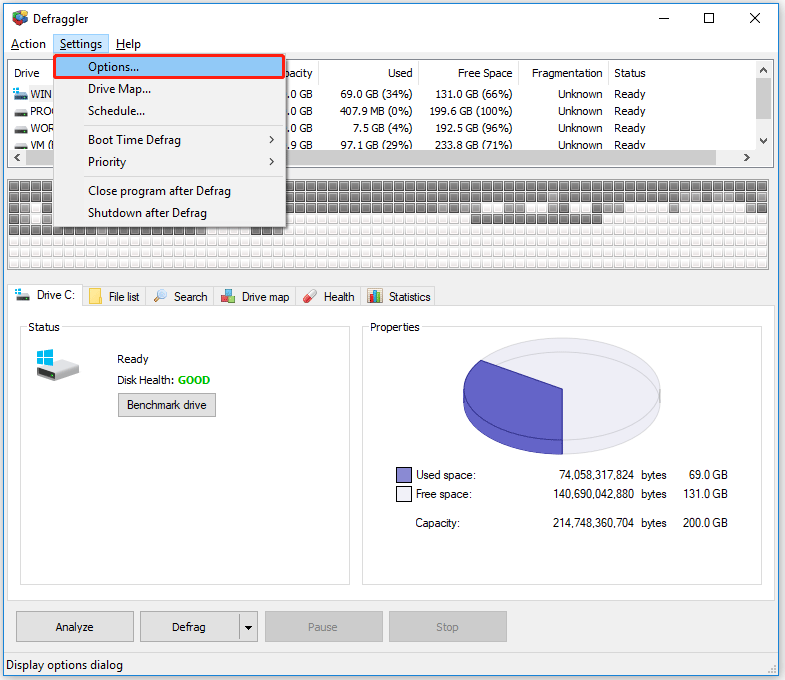Select the Drive C: tab
This screenshot has width=785, height=680.
click(x=45, y=295)
